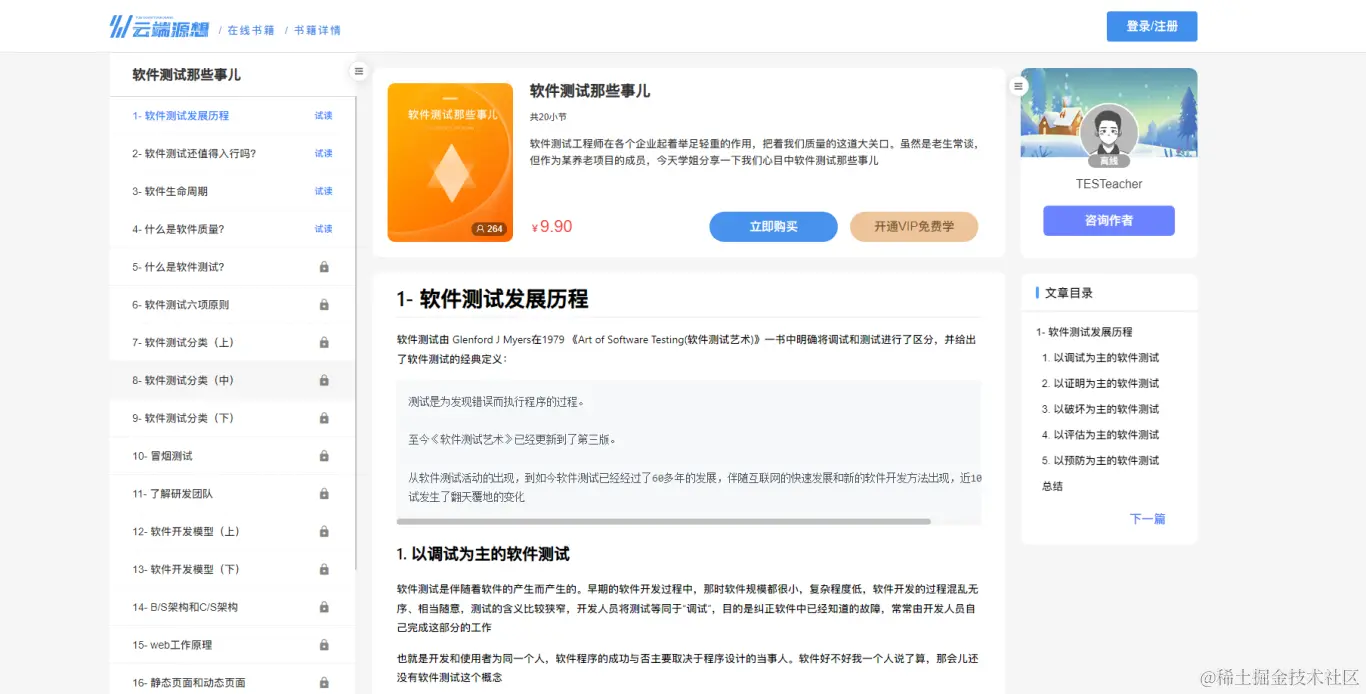Click the TESTeacher author avatar

[1109, 132]
